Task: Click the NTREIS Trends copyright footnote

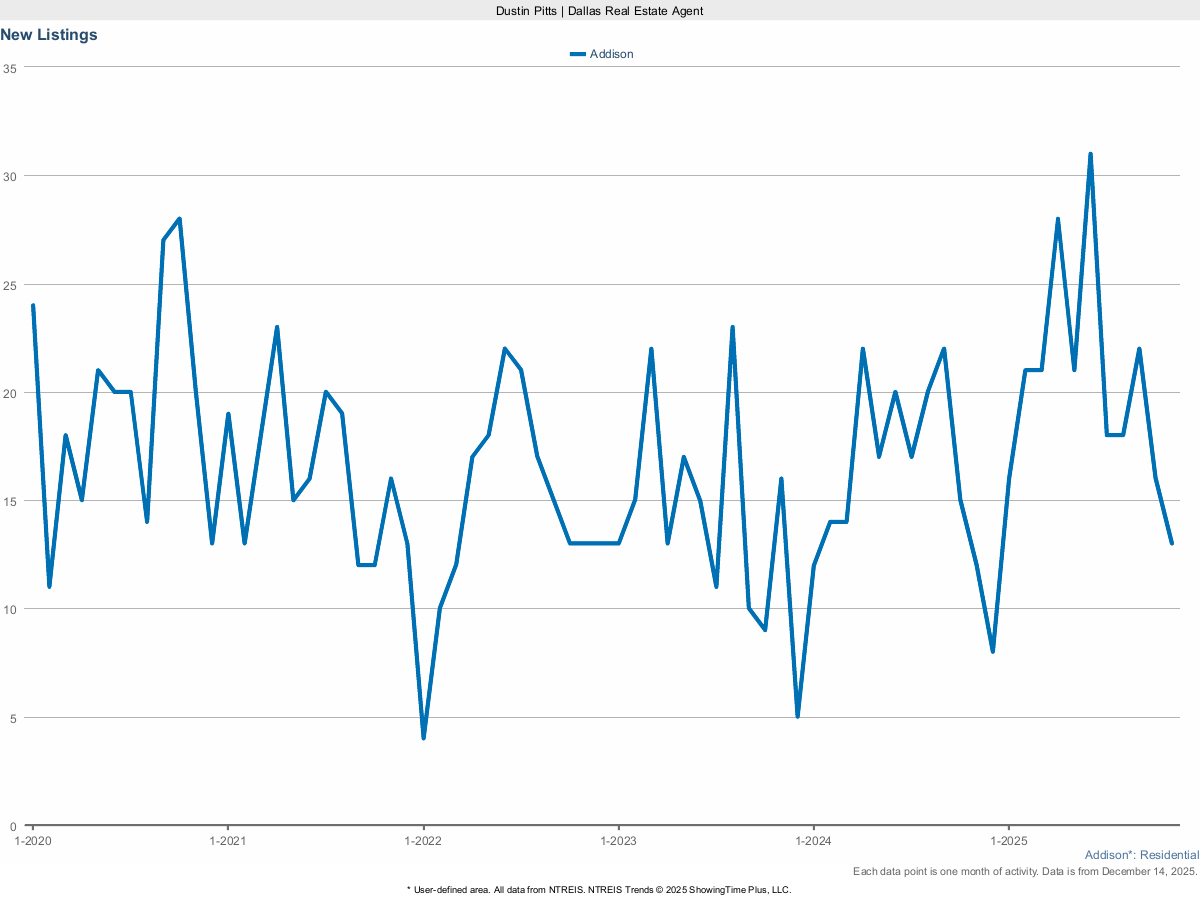Action: click(599, 889)
